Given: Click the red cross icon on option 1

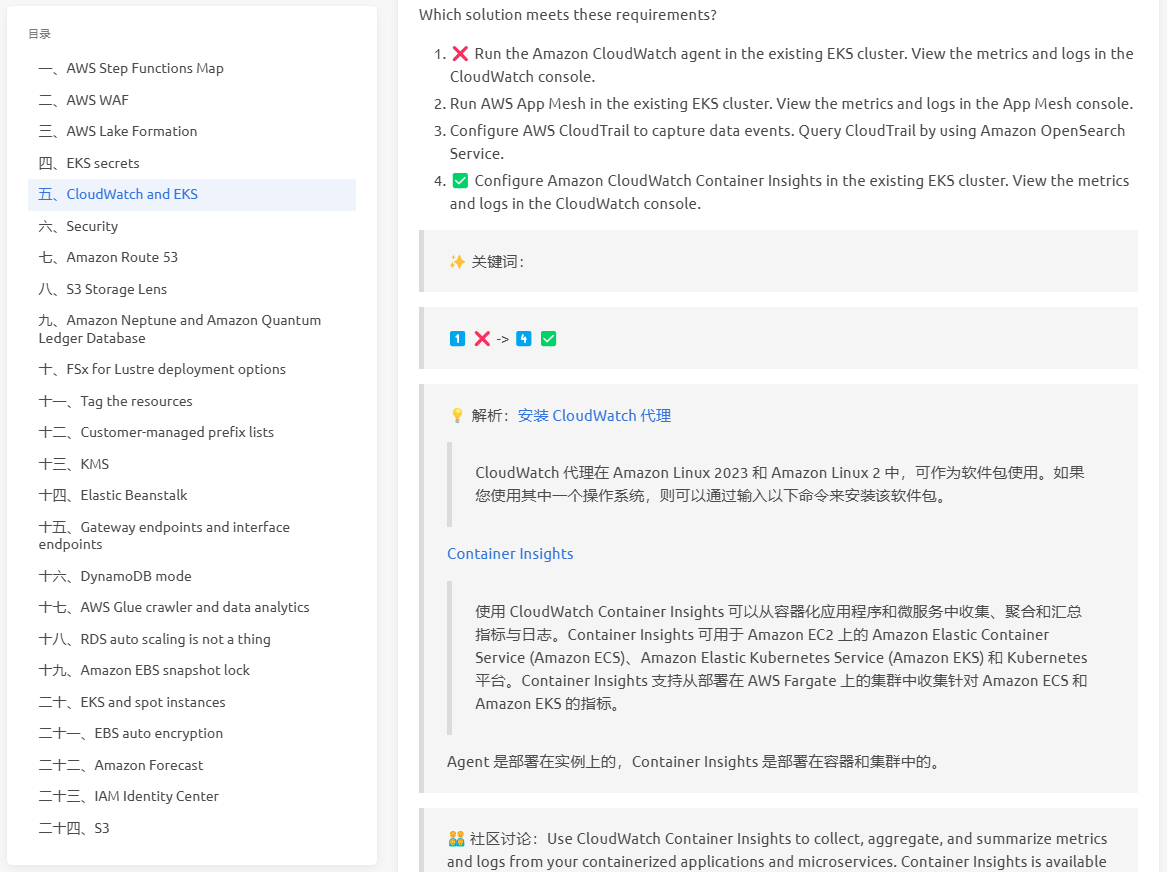Looking at the screenshot, I should (460, 54).
